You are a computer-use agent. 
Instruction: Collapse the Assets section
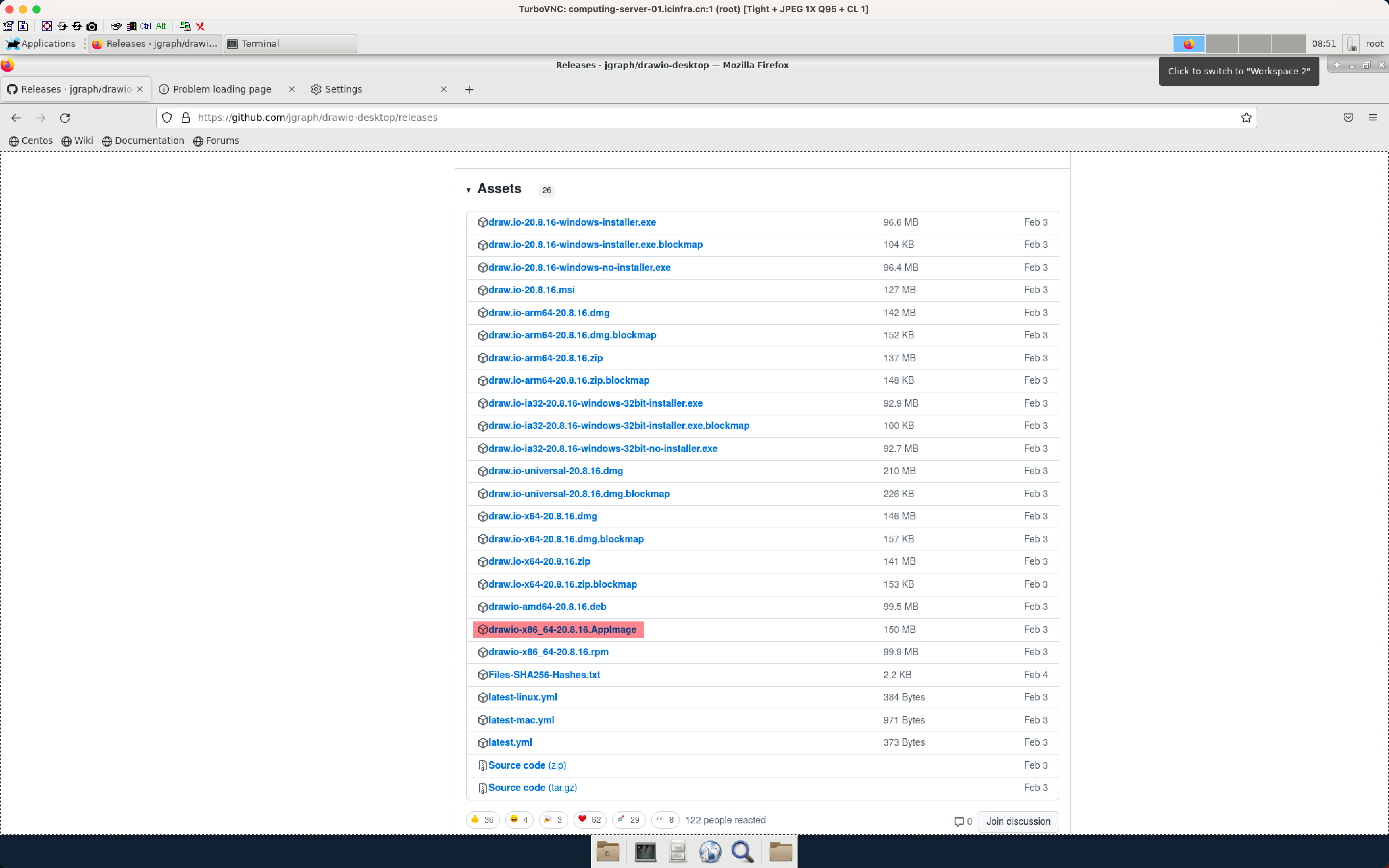coord(494,189)
